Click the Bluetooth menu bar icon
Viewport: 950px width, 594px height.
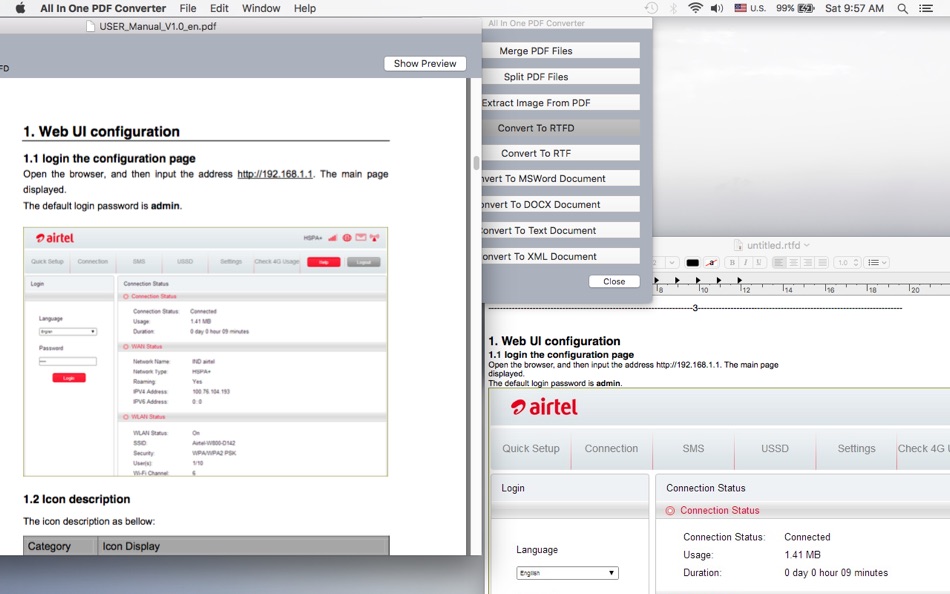[x=673, y=8]
